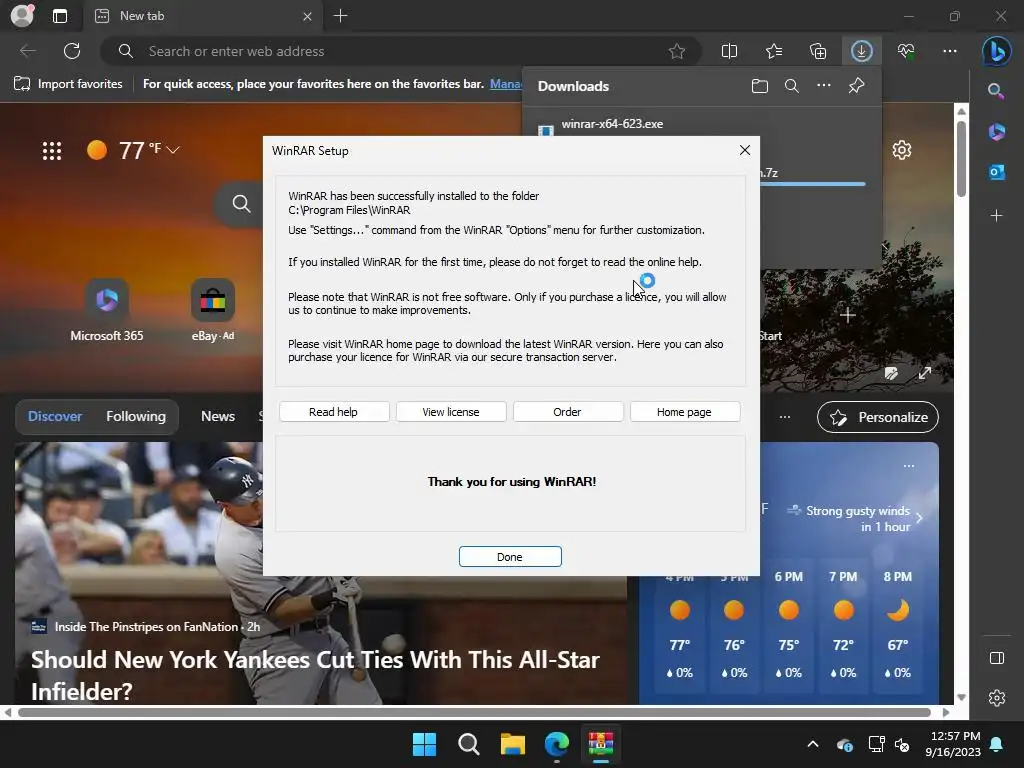
Task: Show hidden system tray icons
Action: (x=813, y=744)
